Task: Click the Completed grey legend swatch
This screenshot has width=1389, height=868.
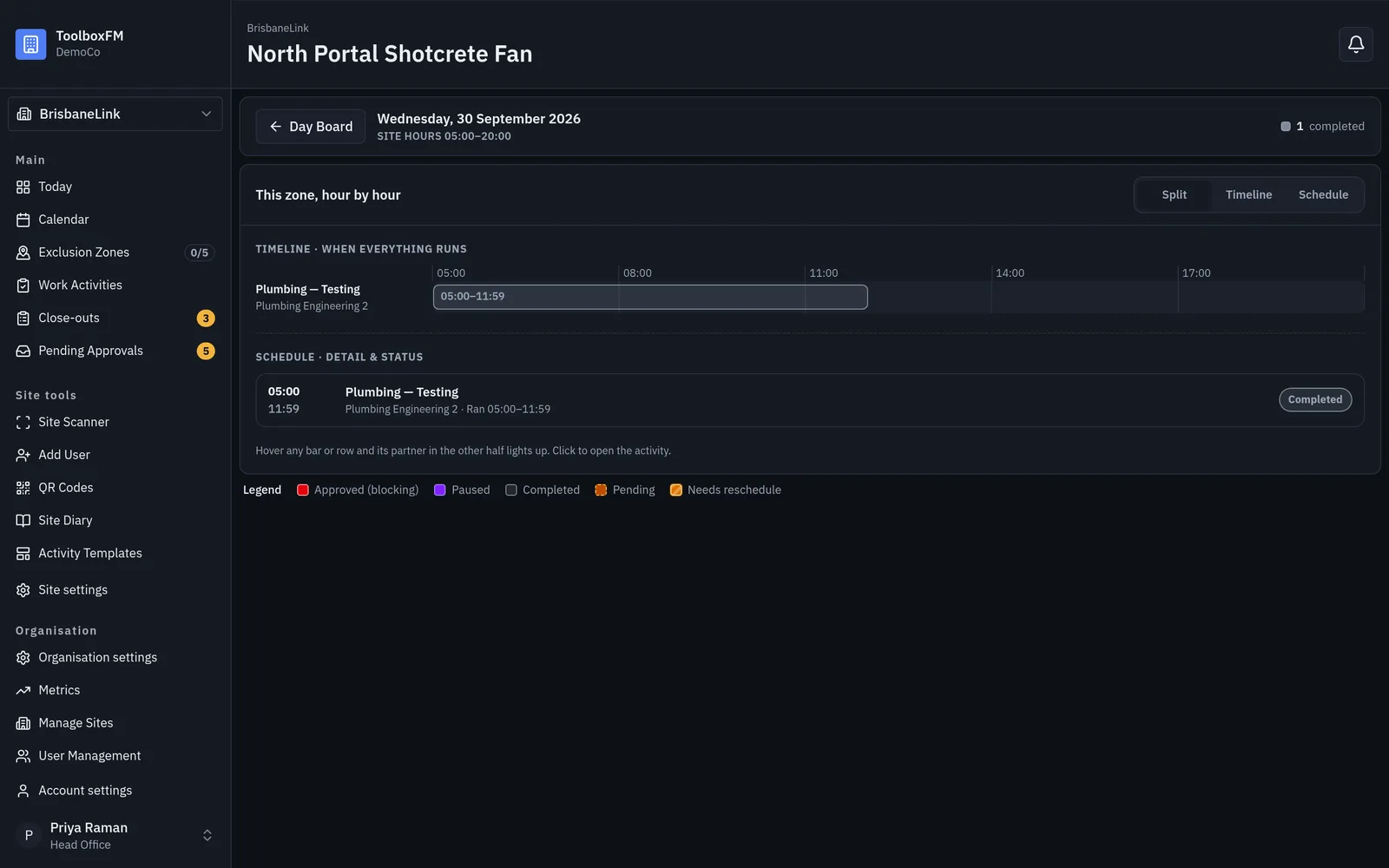Action: (511, 490)
